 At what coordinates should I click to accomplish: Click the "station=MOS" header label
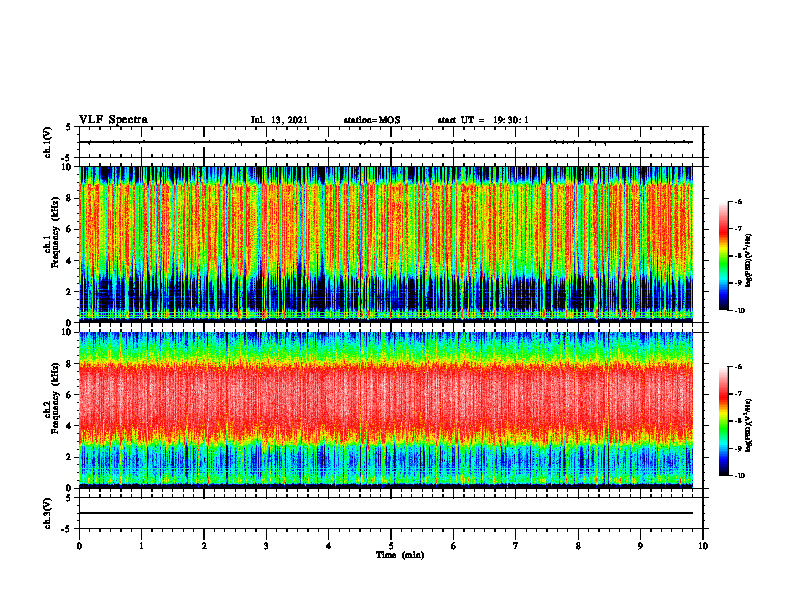[372, 120]
